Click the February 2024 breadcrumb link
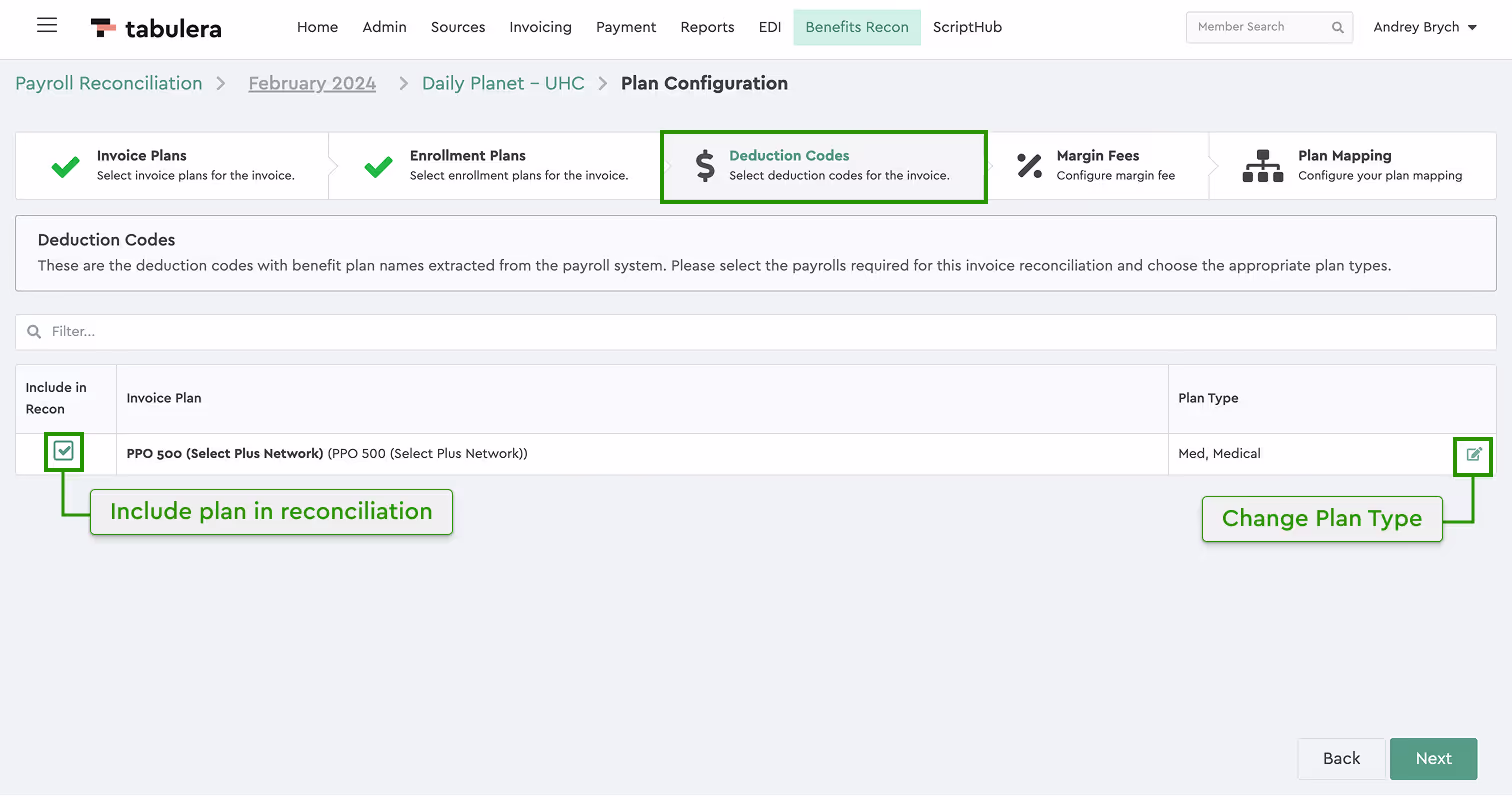1512x800 pixels. 312,83
